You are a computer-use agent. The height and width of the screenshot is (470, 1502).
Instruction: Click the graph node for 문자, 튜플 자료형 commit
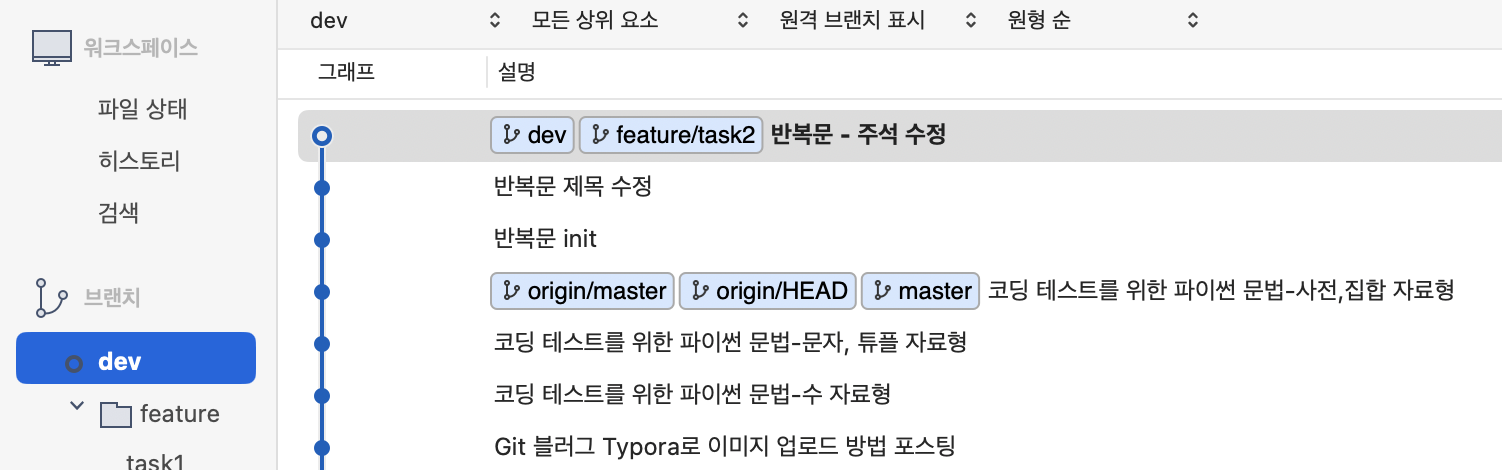pos(321,344)
